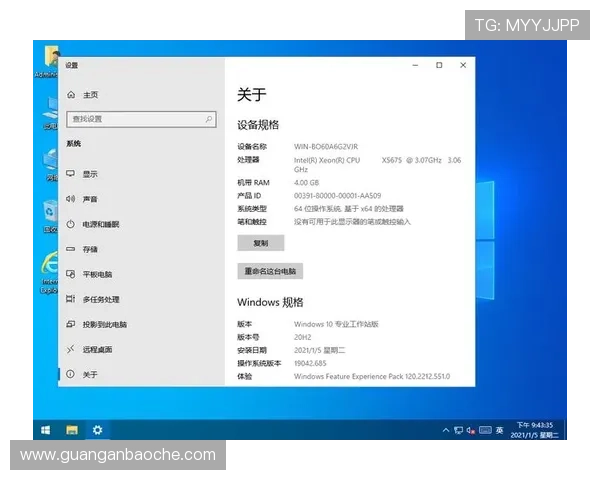The height and width of the screenshot is (480, 600).
Task: Show hidden tray icons chevron
Action: click(x=446, y=430)
